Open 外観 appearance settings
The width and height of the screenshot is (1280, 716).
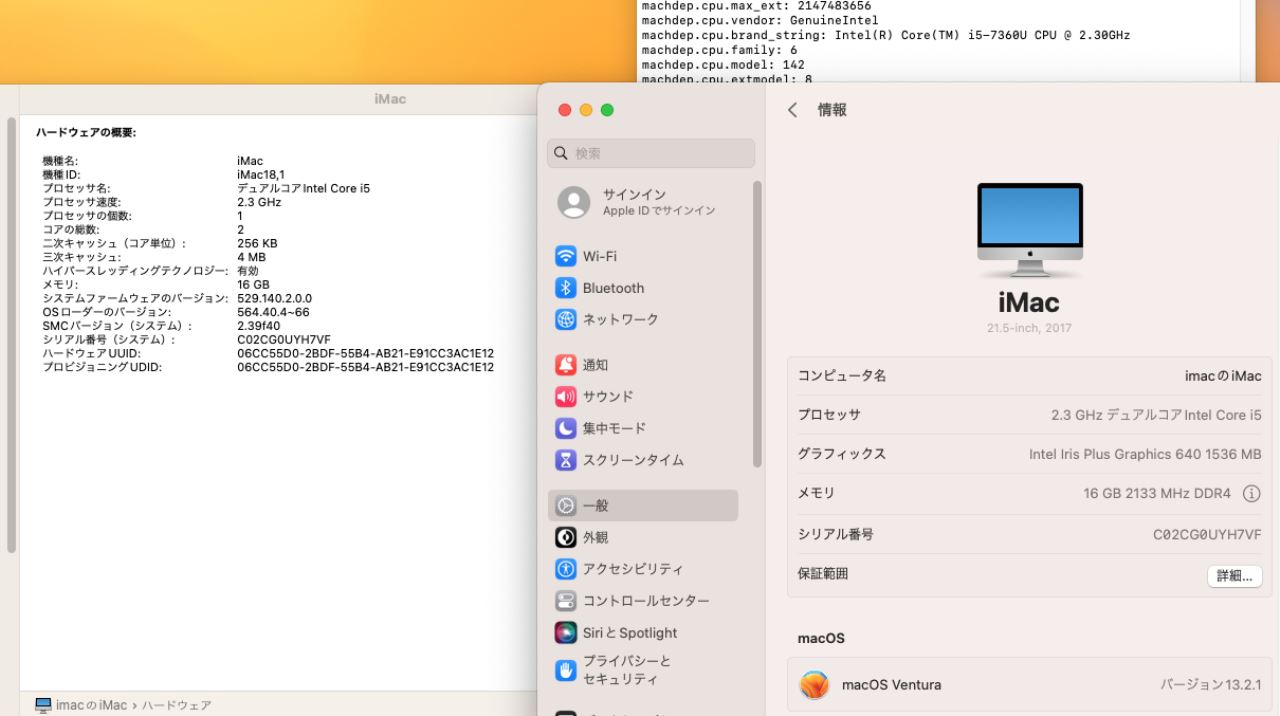point(595,537)
